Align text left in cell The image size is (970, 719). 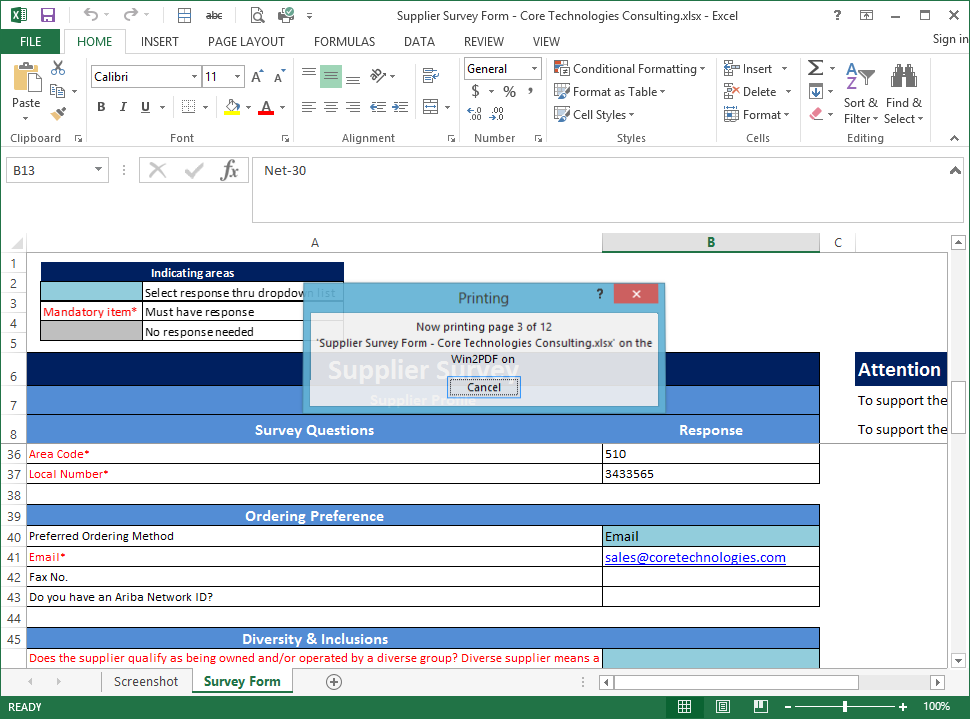coord(309,107)
